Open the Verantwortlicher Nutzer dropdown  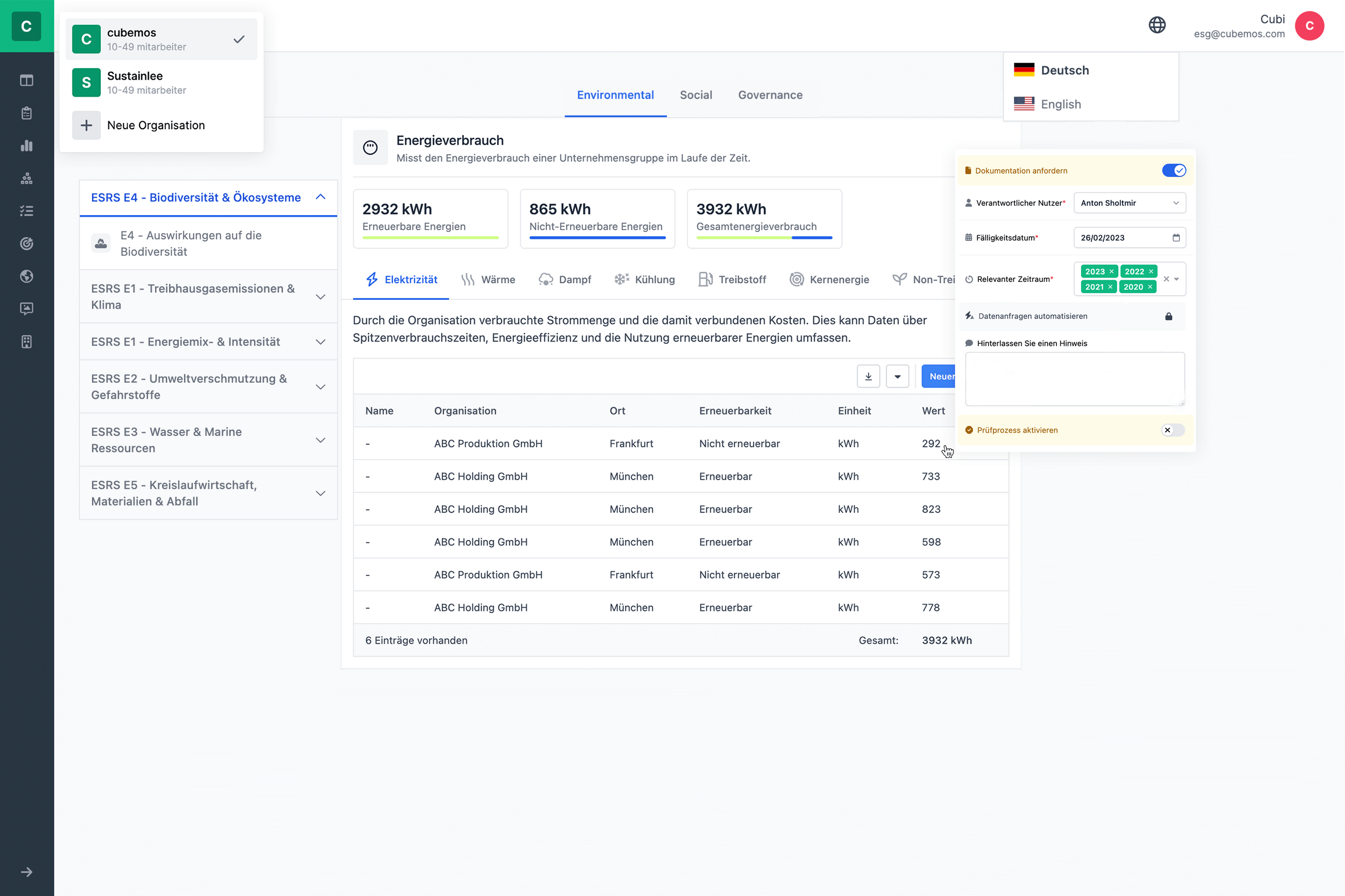click(x=1129, y=203)
